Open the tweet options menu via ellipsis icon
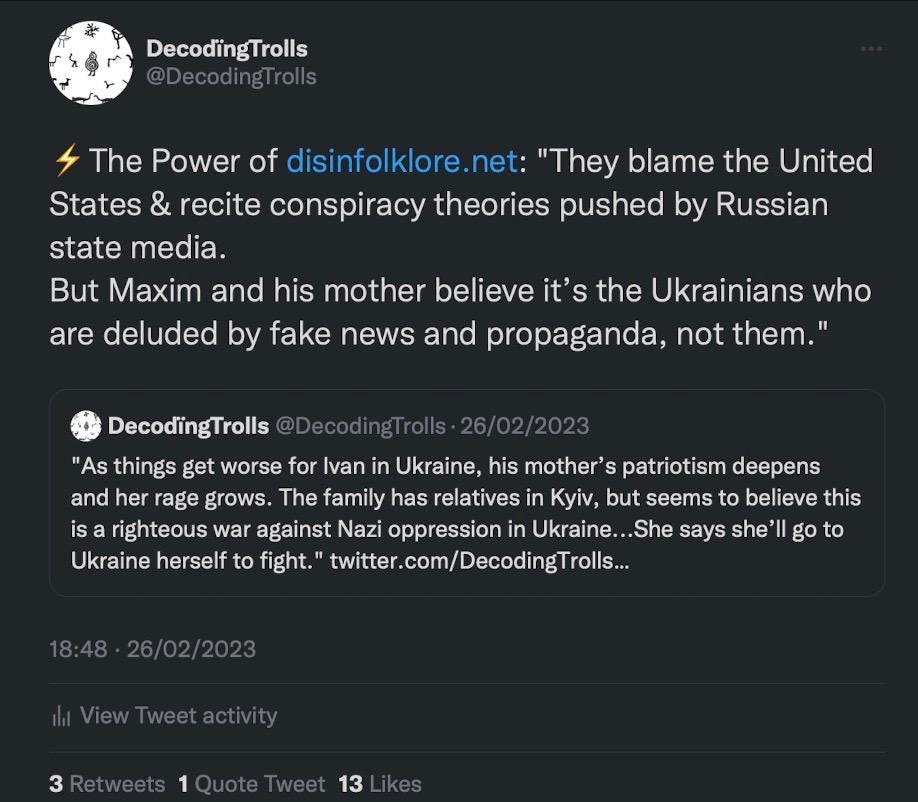The width and height of the screenshot is (918, 802). pyautogui.click(x=871, y=48)
